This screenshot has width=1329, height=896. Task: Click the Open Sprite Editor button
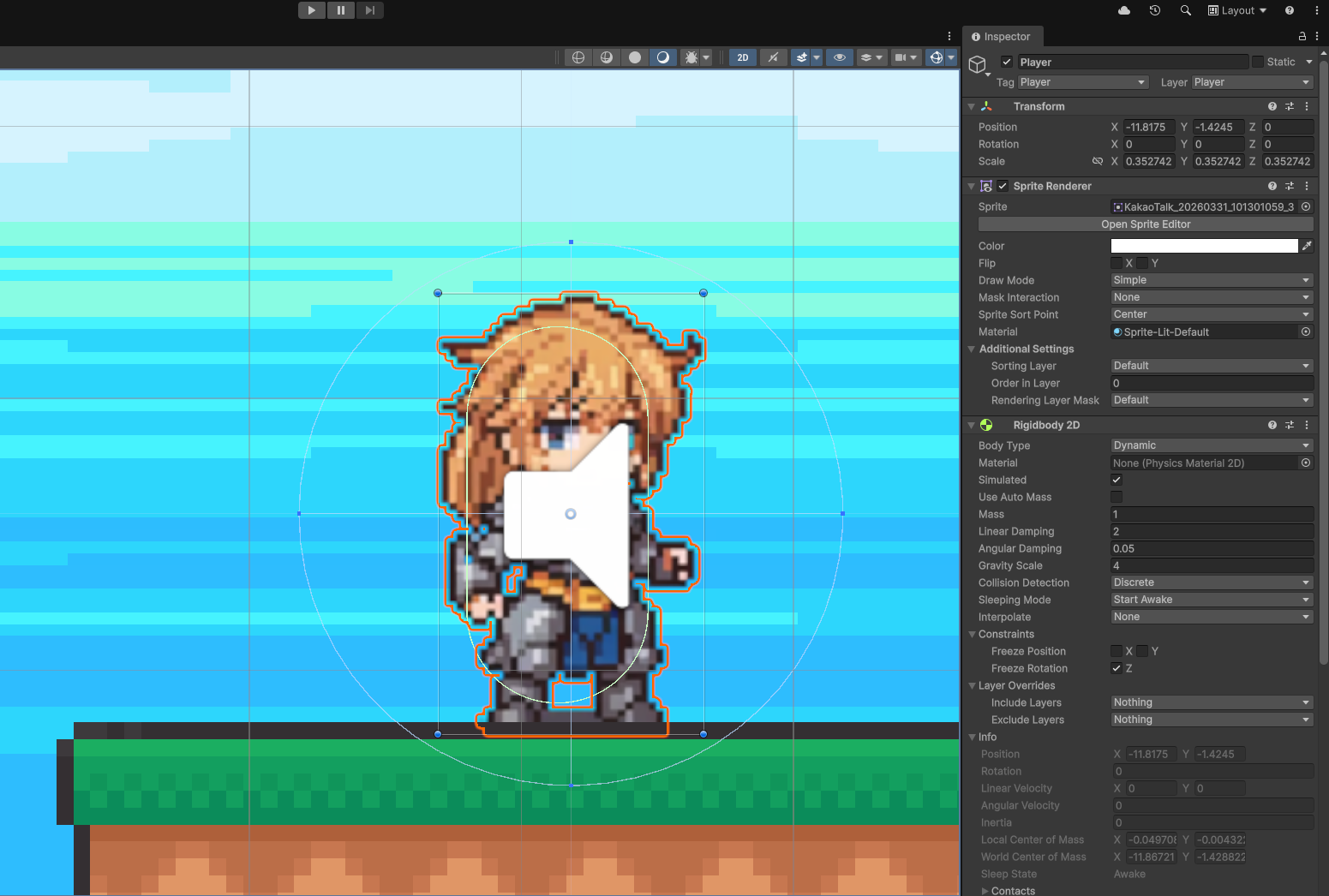tap(1146, 224)
